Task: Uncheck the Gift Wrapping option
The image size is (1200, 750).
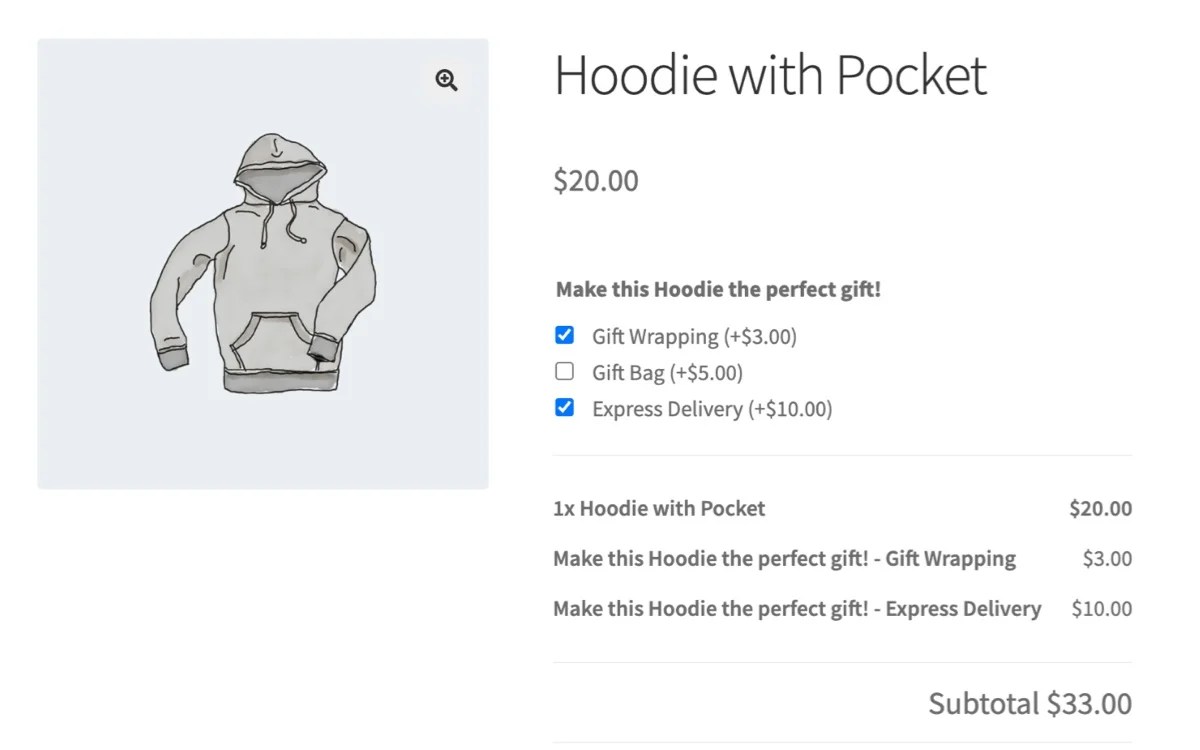Action: (564, 335)
